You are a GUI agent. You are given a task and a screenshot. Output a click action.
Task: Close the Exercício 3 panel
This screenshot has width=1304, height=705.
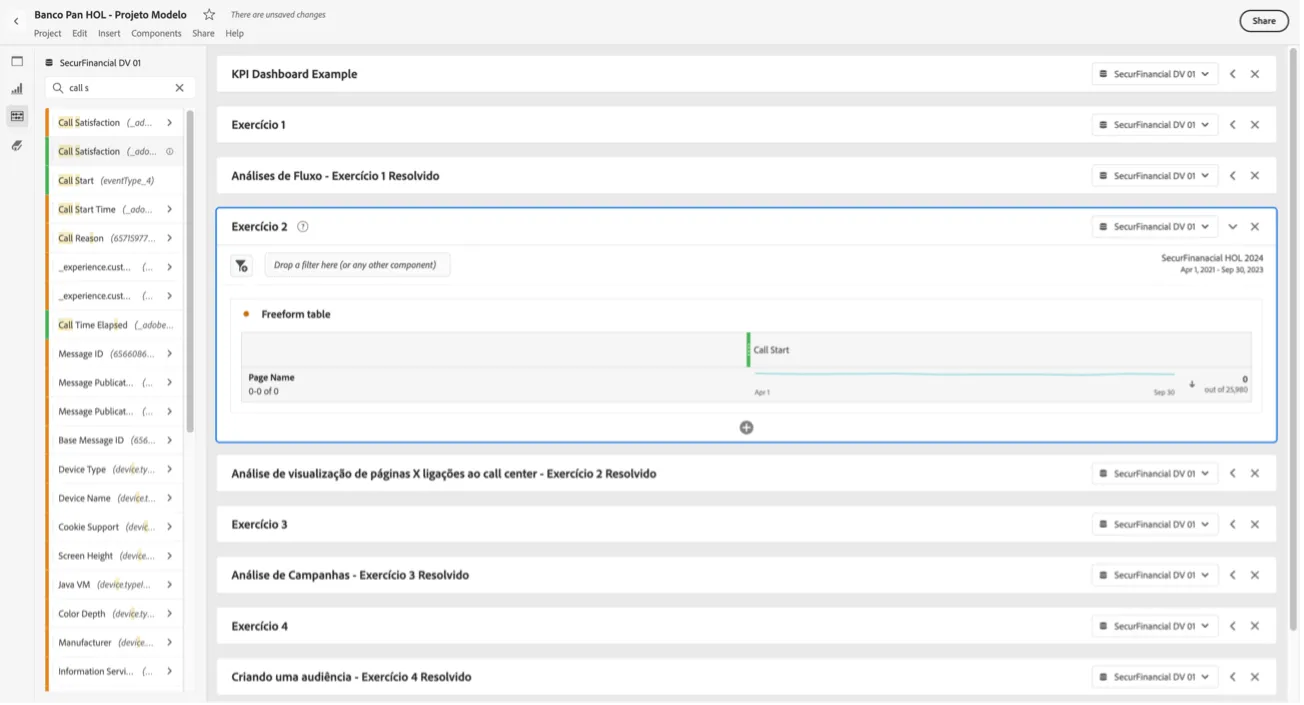pyautogui.click(x=1255, y=525)
